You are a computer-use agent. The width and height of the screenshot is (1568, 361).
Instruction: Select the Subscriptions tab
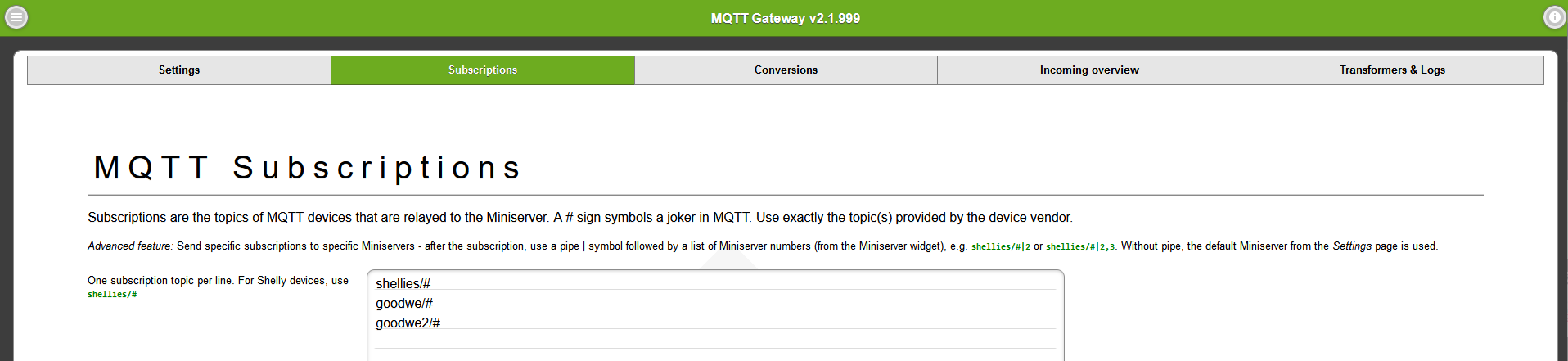pyautogui.click(x=483, y=70)
